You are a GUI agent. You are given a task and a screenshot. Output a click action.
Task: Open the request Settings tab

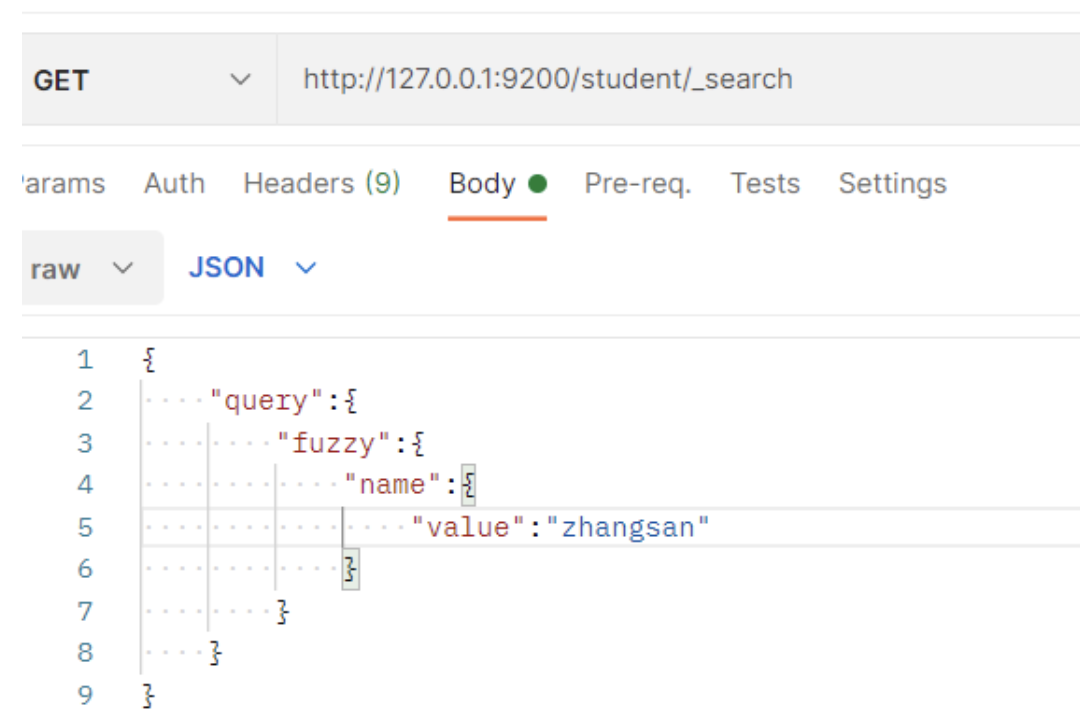pos(892,184)
